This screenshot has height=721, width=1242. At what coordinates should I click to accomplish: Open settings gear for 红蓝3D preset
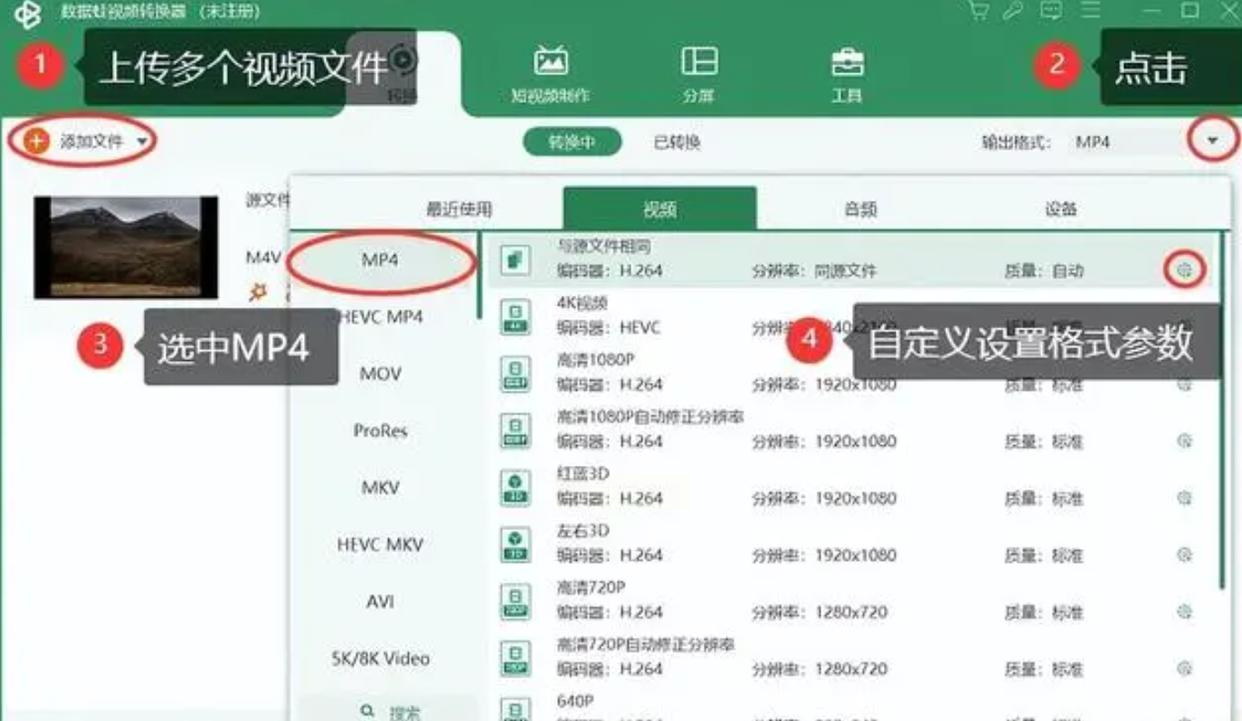click(x=1185, y=498)
